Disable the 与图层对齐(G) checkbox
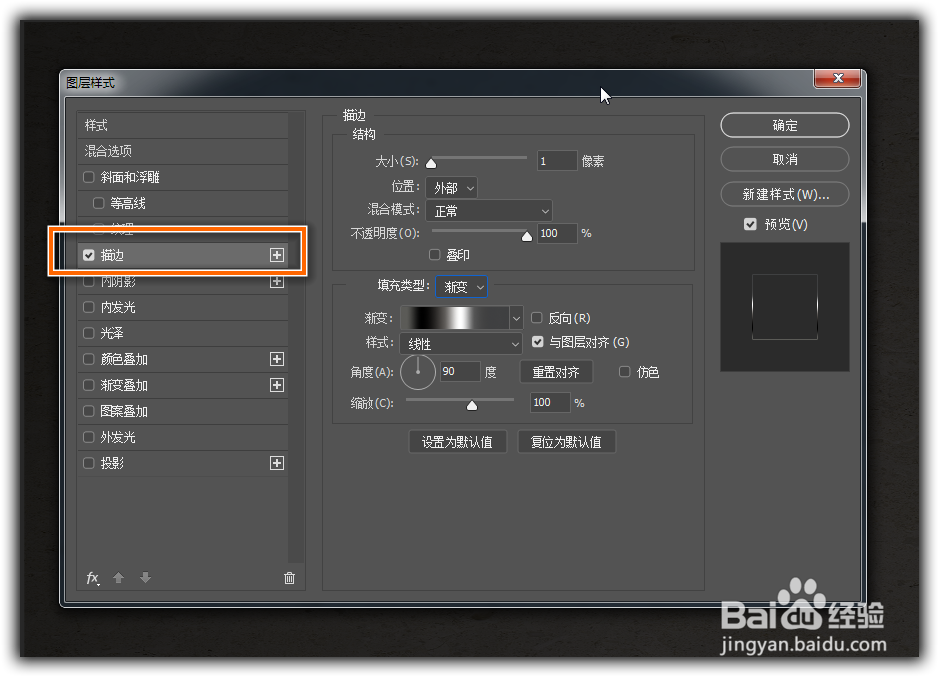 coord(537,341)
